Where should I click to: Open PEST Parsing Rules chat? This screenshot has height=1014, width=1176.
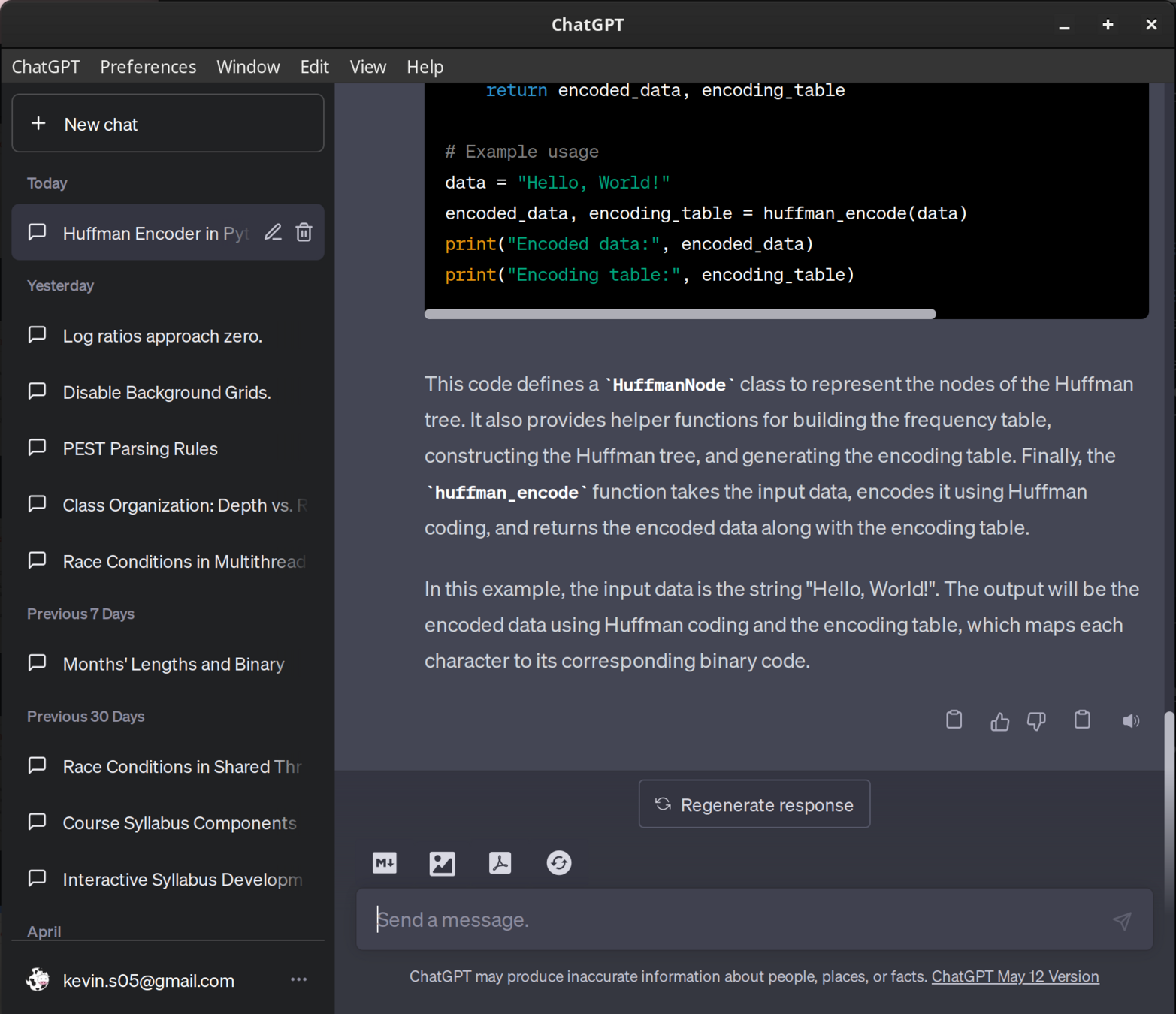tap(168, 448)
